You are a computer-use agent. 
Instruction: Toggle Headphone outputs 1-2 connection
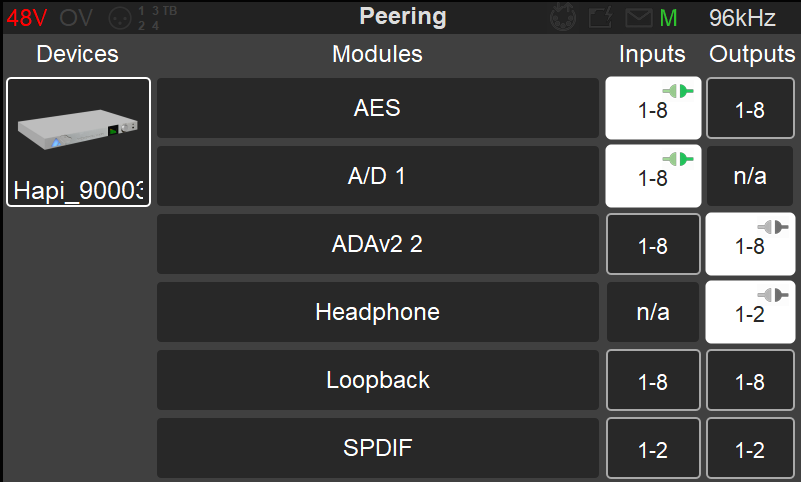(750, 312)
